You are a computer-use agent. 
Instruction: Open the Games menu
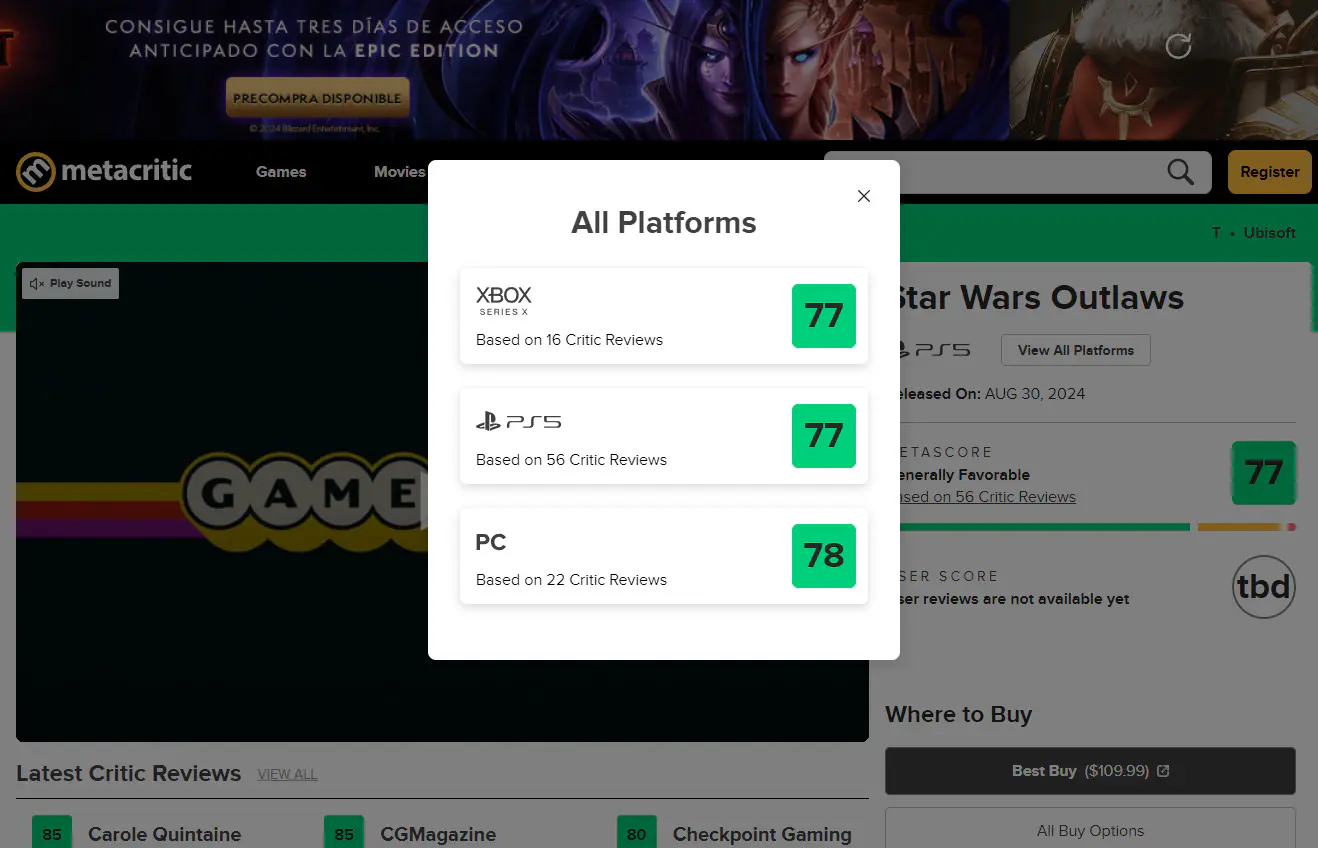point(281,172)
